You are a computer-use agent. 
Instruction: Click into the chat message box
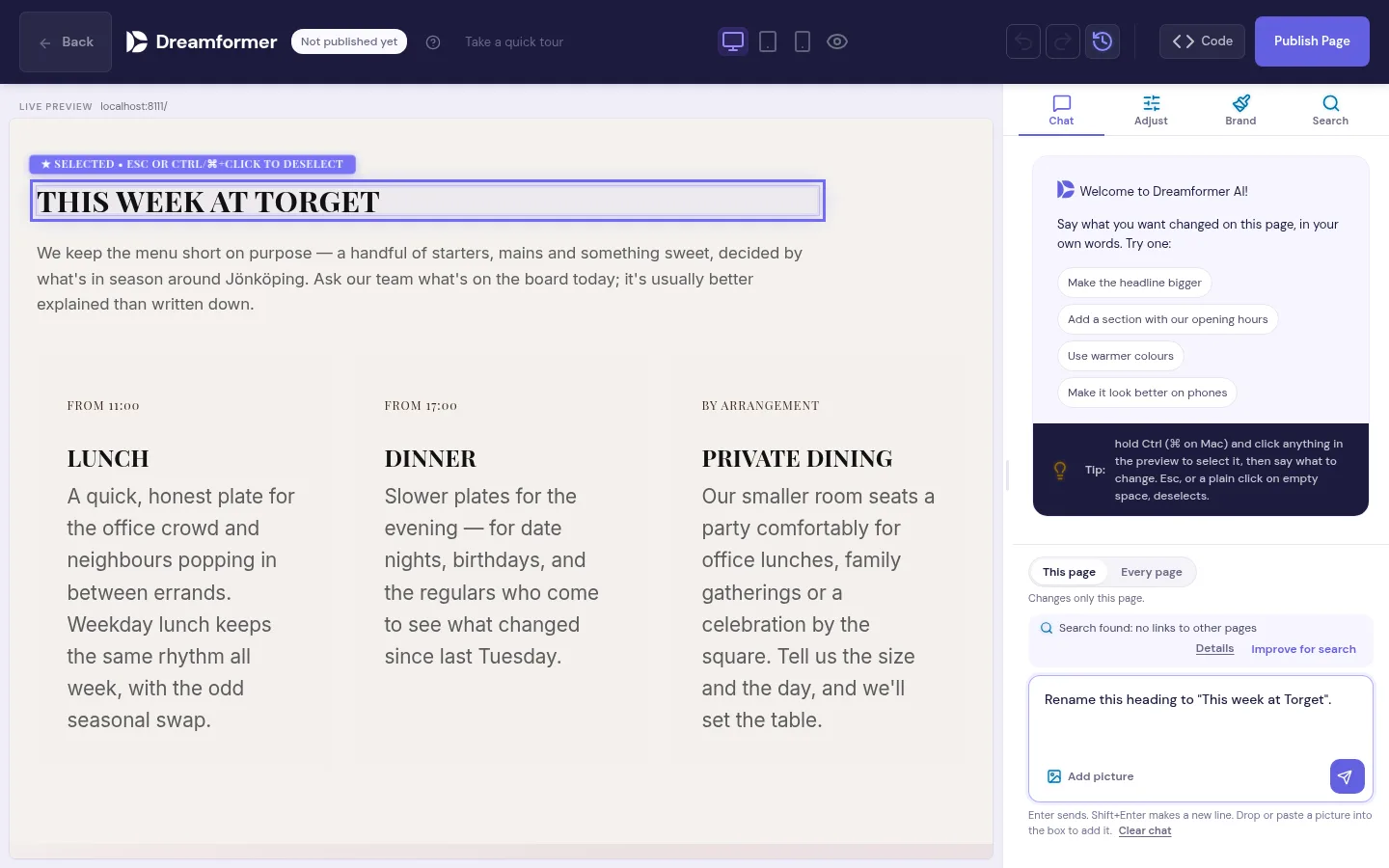[1200, 719]
